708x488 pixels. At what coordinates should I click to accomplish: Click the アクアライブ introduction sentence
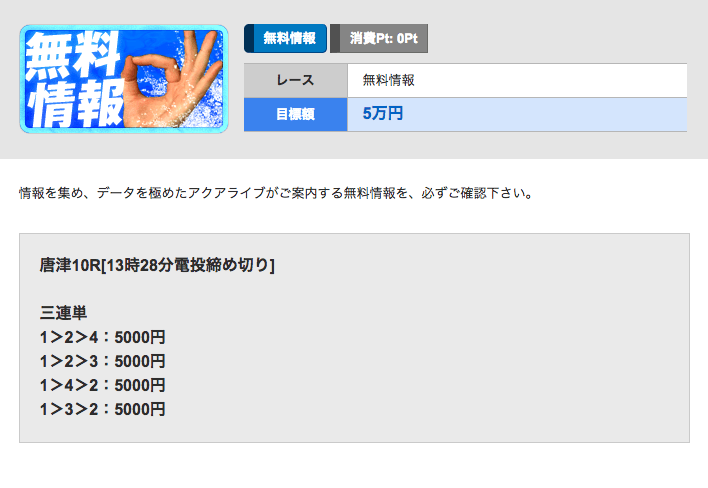coord(276,193)
